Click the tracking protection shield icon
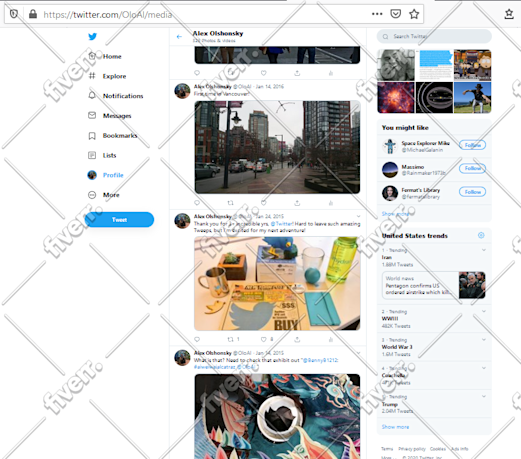 click(14, 14)
